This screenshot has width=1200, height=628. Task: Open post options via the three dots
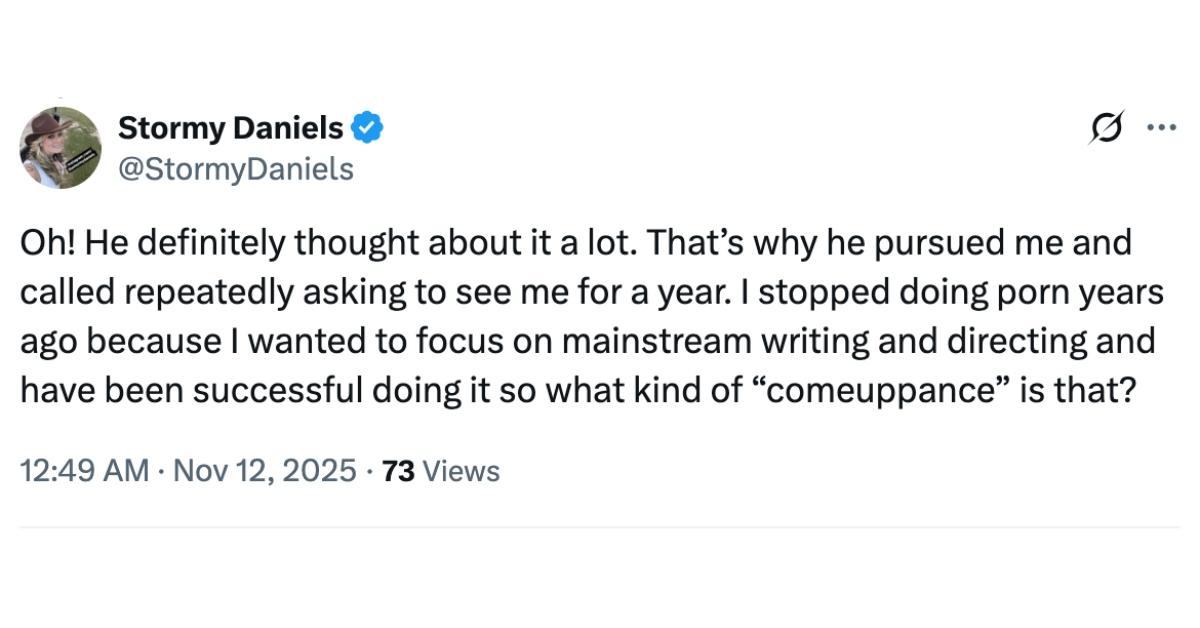(x=1163, y=127)
